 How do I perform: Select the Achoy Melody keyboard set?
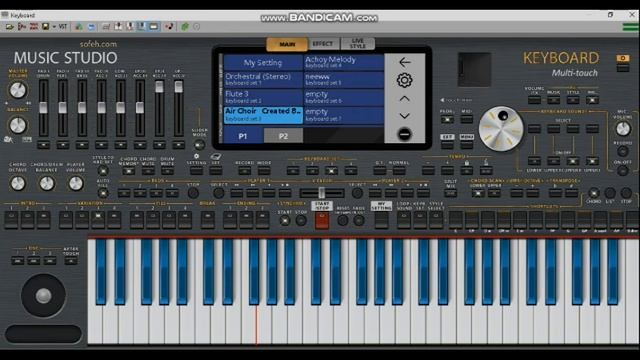tap(344, 62)
